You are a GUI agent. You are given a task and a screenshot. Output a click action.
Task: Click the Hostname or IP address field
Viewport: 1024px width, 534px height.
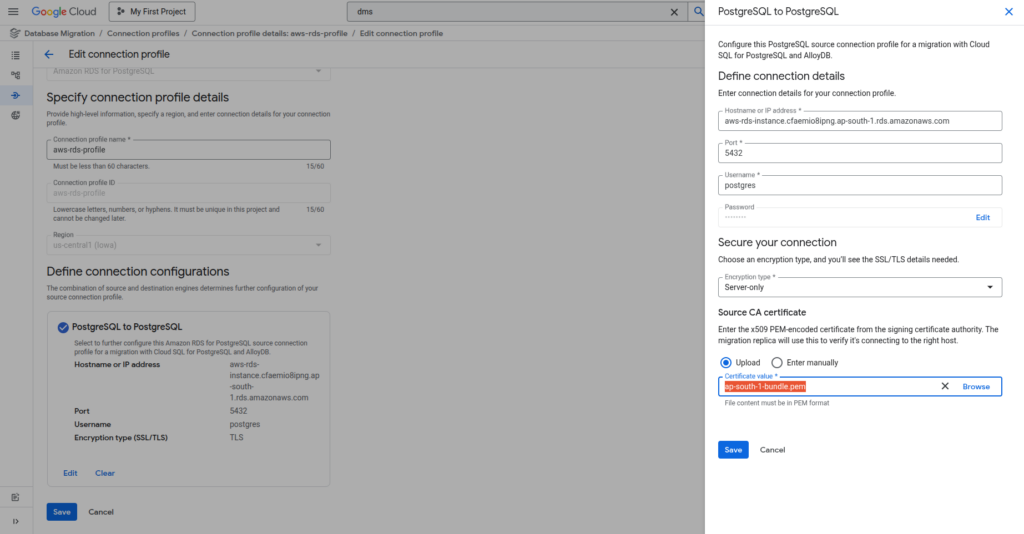click(860, 121)
